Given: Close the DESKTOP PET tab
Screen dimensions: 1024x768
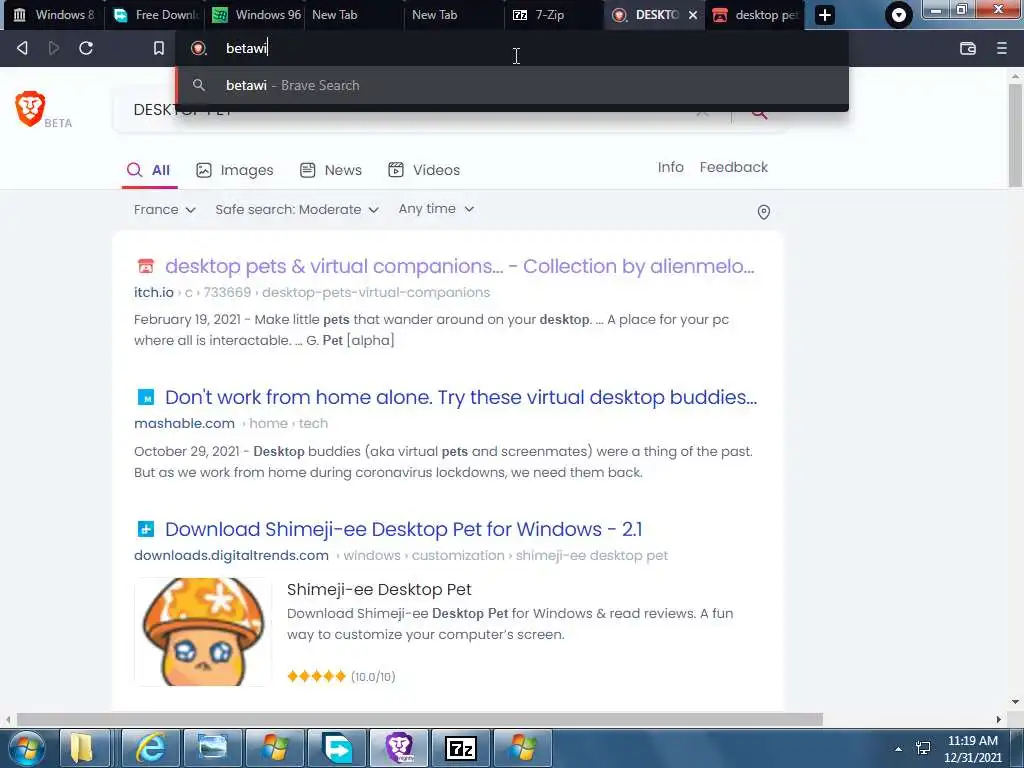Looking at the screenshot, I should pyautogui.click(x=693, y=15).
